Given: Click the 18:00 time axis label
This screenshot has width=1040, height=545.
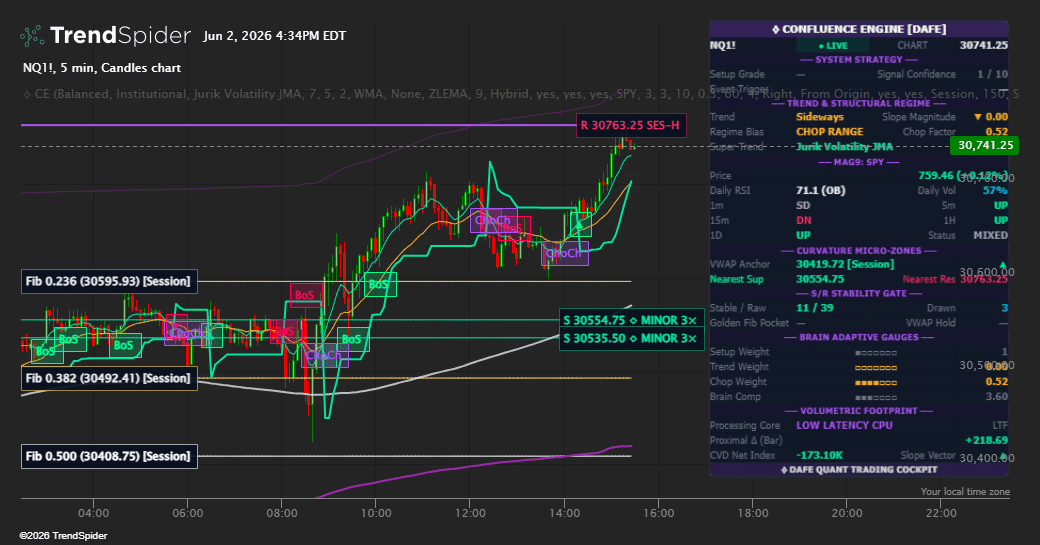Looking at the screenshot, I should pos(753,513).
